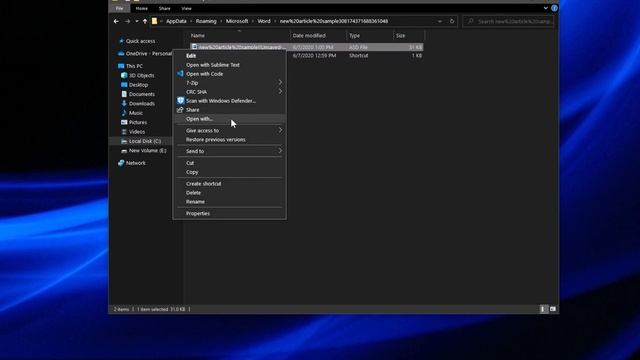This screenshot has width=640, height=360.
Task: Open the File ribbon tab
Action: 119,8
